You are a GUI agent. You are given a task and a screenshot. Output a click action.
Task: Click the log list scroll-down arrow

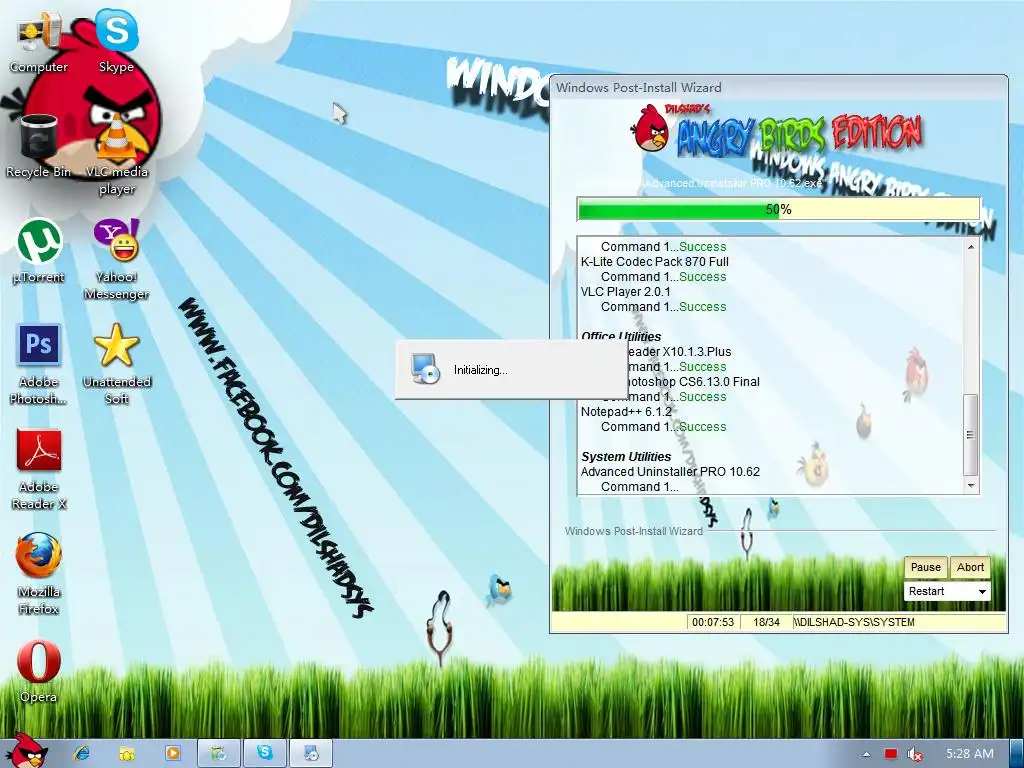(x=971, y=485)
